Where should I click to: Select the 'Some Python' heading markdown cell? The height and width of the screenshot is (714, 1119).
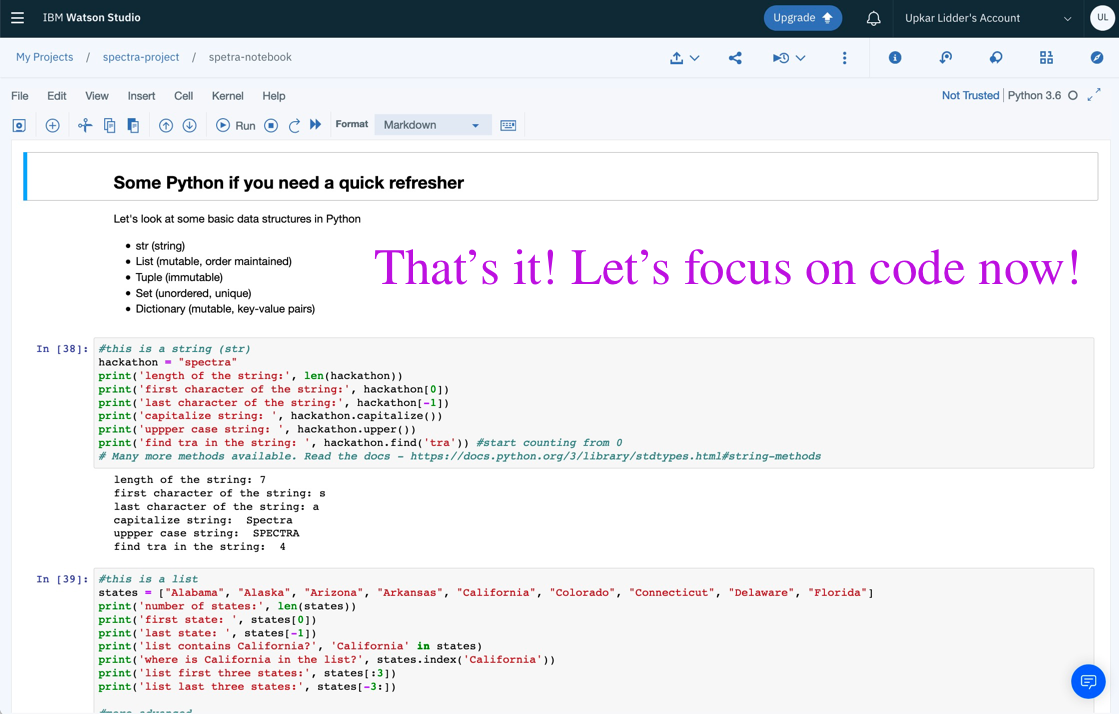coord(561,176)
